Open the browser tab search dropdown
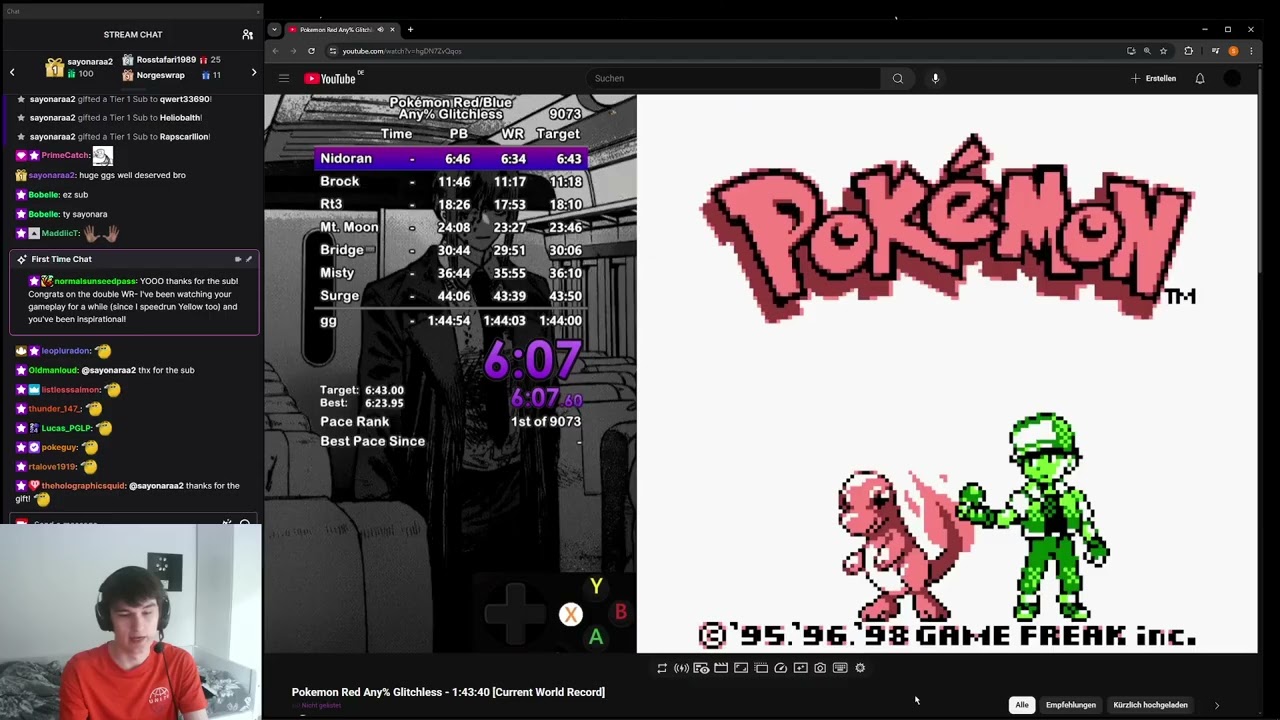 (x=274, y=29)
